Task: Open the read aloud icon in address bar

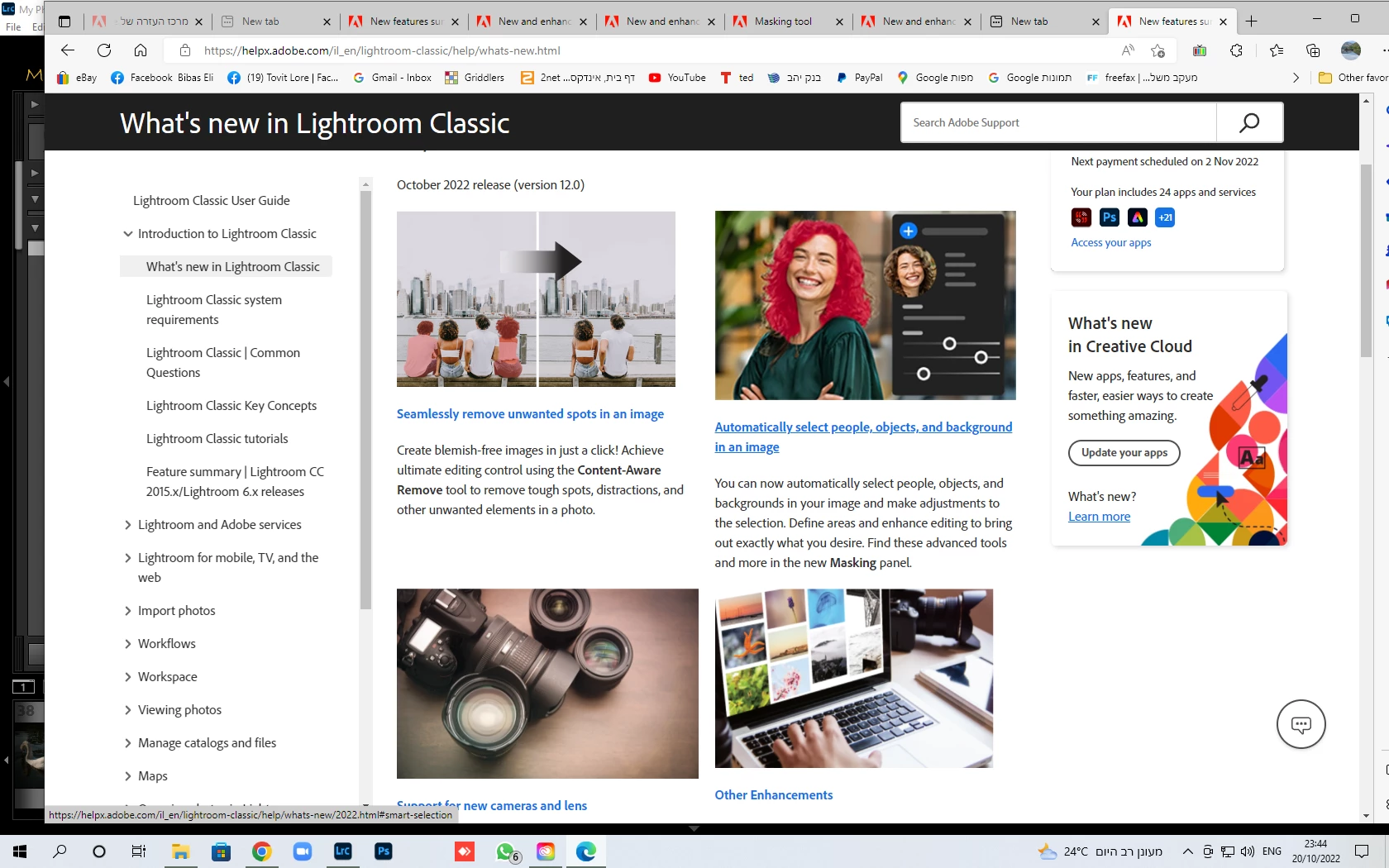Action: pos(1128,50)
